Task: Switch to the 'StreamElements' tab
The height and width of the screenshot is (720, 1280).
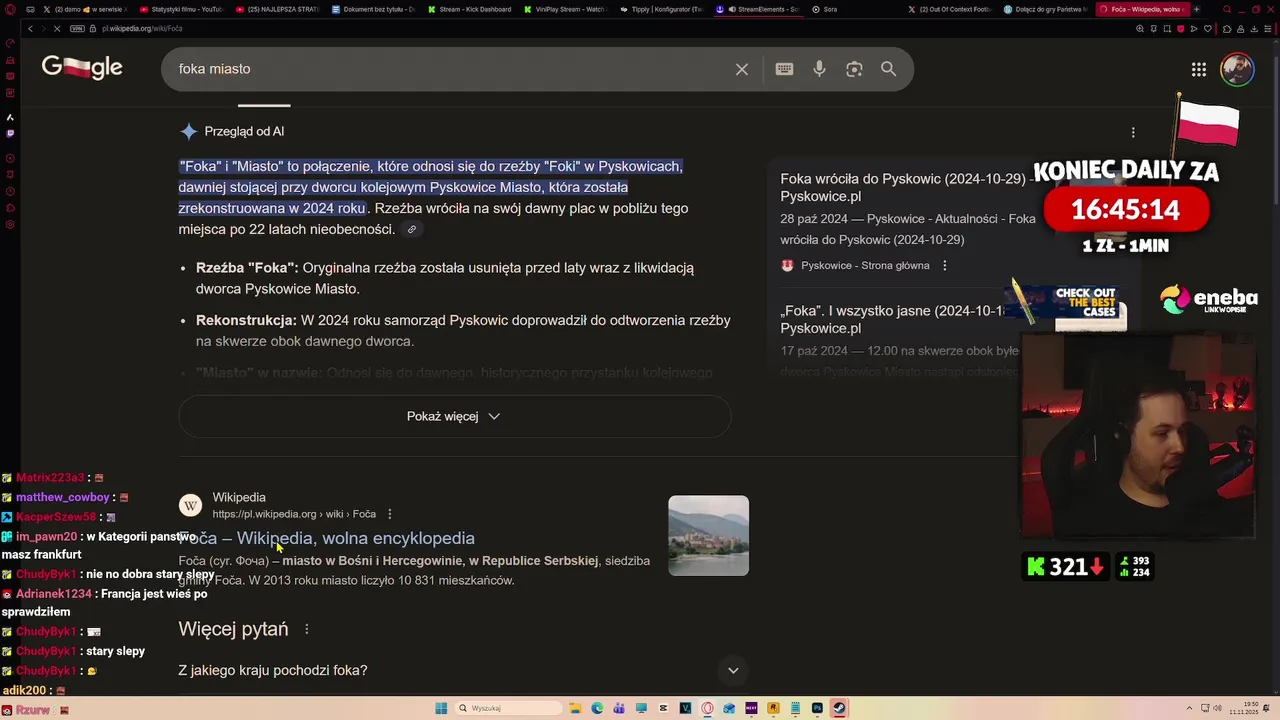Action: pos(757,9)
